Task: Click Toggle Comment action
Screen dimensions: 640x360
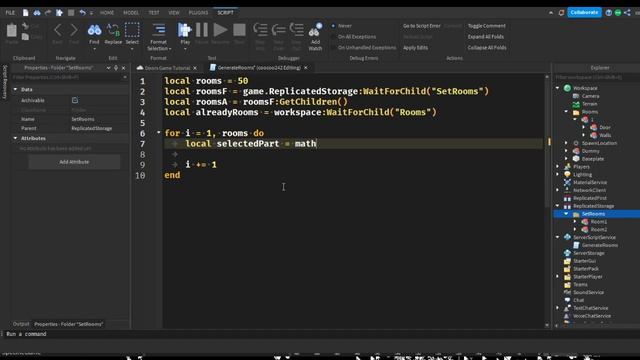Action: [487, 26]
